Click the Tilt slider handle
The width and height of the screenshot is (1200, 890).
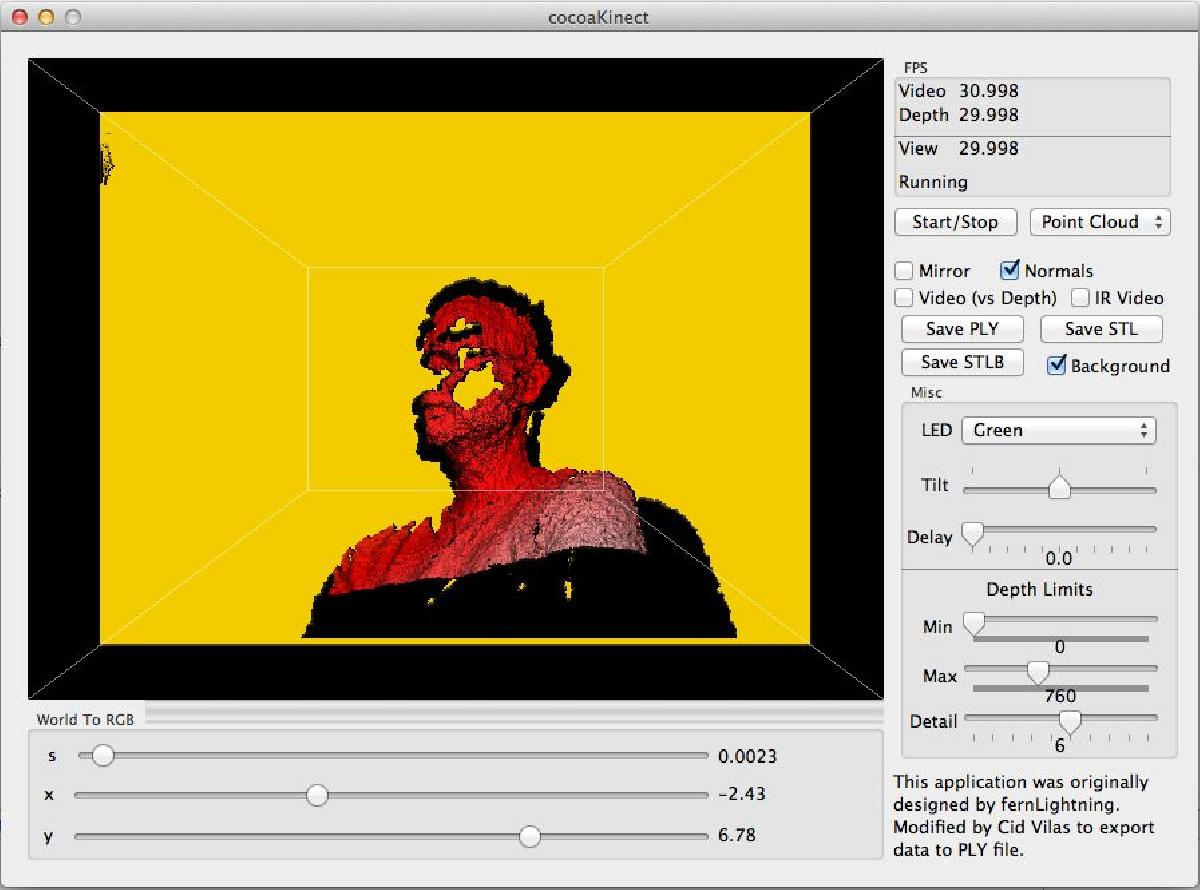pyautogui.click(x=1059, y=488)
